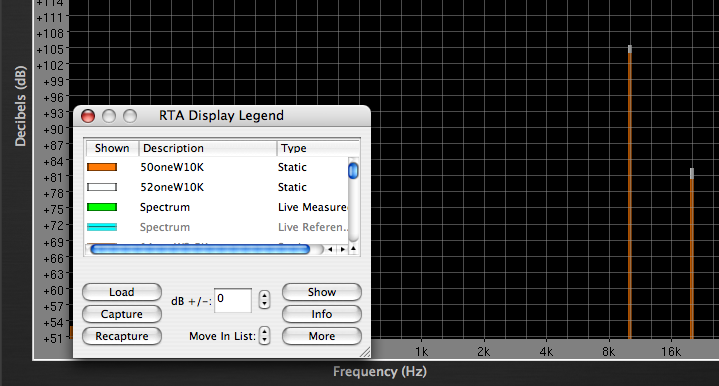Image resolution: width=719 pixels, height=386 pixels.
Task: Click the Static type of 50oneW10K
Action: click(292, 167)
